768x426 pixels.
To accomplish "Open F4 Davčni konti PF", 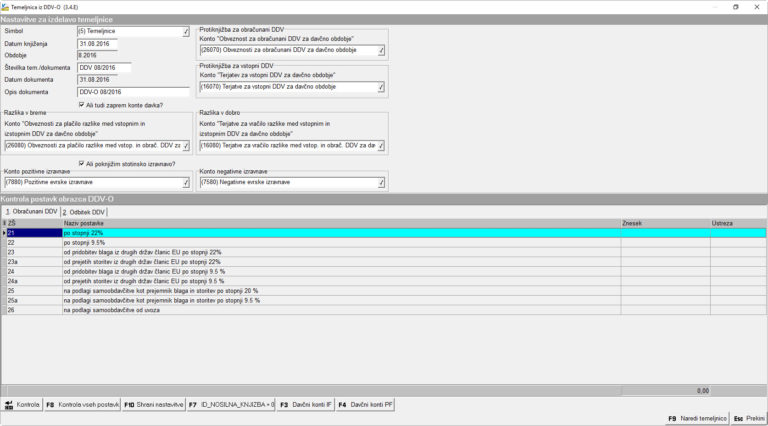I will (365, 405).
